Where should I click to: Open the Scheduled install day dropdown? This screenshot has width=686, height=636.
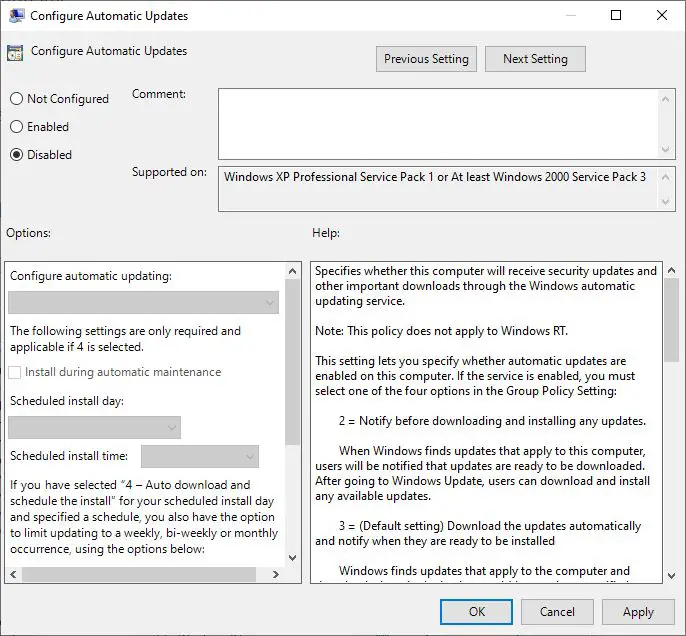point(94,427)
